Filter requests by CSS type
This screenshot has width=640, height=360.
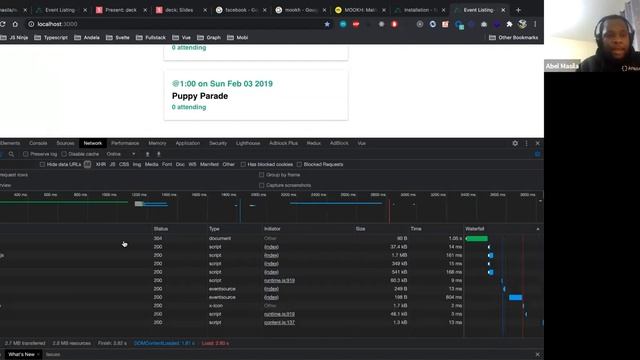(x=124, y=164)
